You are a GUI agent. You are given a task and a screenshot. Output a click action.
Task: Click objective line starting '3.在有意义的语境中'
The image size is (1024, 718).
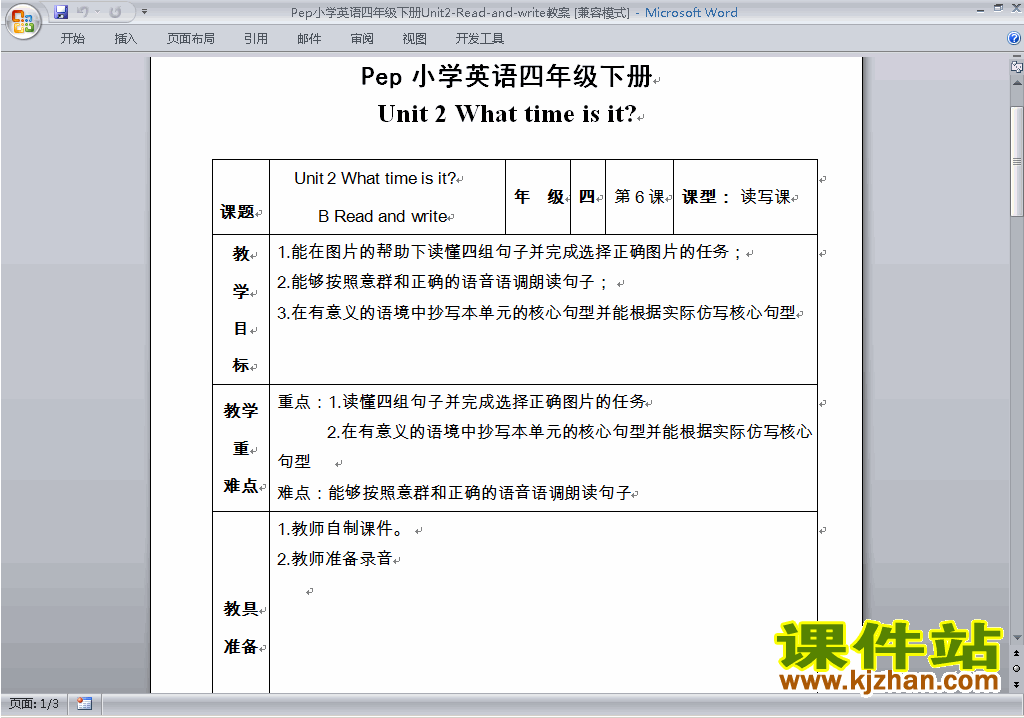[x=536, y=313]
